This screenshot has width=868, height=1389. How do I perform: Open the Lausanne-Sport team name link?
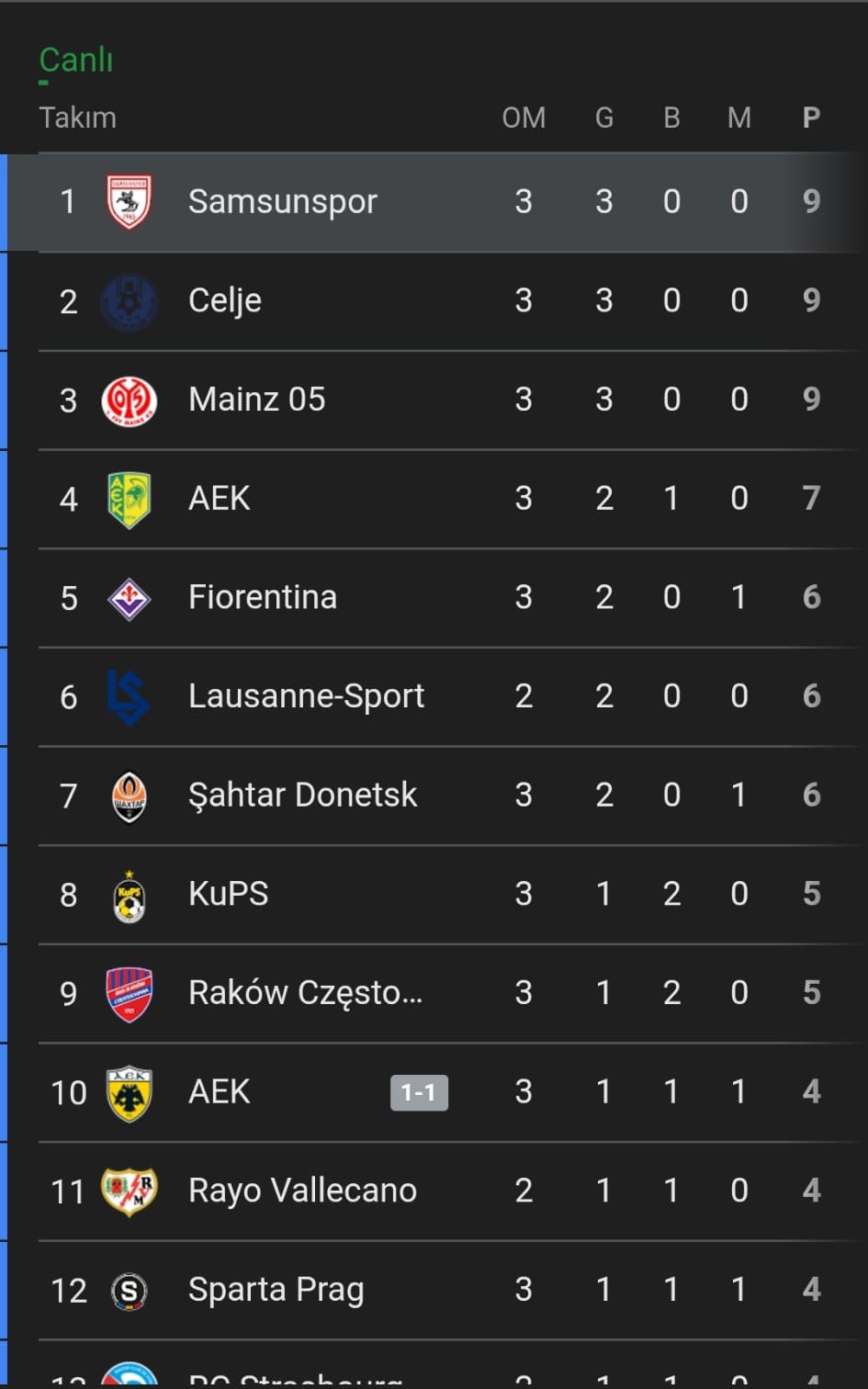[x=306, y=696]
